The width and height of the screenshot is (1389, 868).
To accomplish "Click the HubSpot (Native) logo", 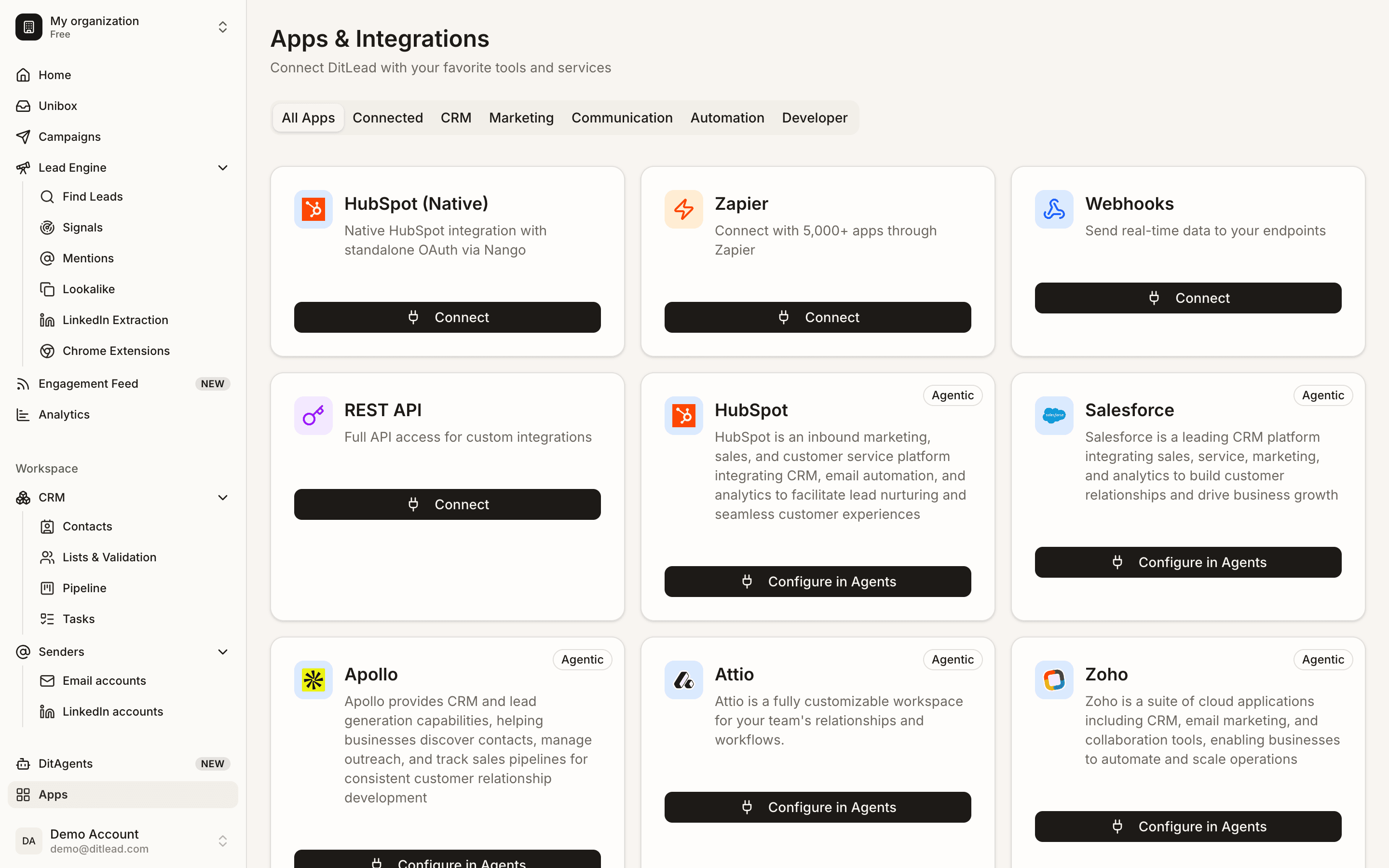I will coord(313,210).
